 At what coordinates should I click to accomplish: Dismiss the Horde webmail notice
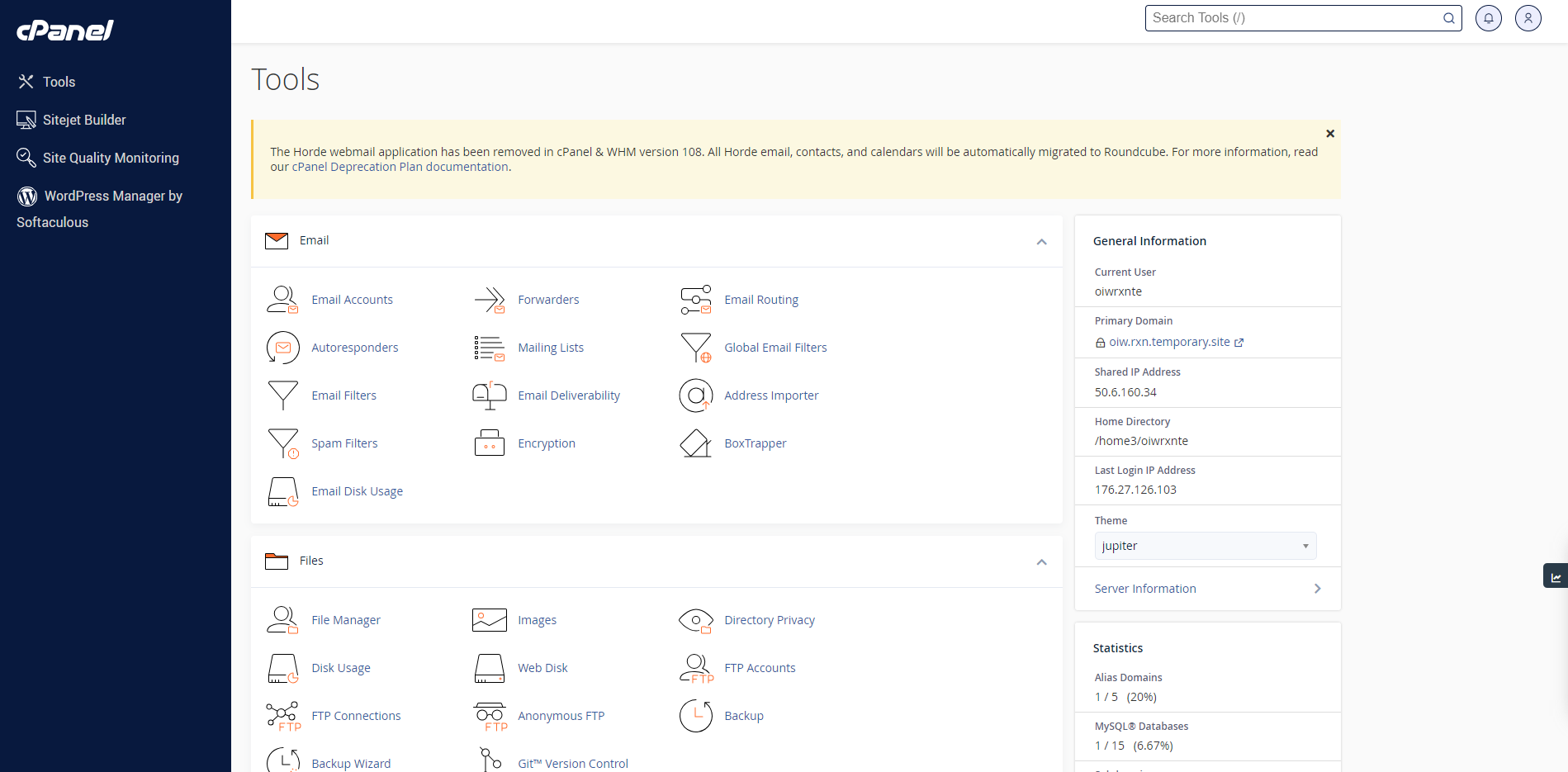[x=1330, y=133]
